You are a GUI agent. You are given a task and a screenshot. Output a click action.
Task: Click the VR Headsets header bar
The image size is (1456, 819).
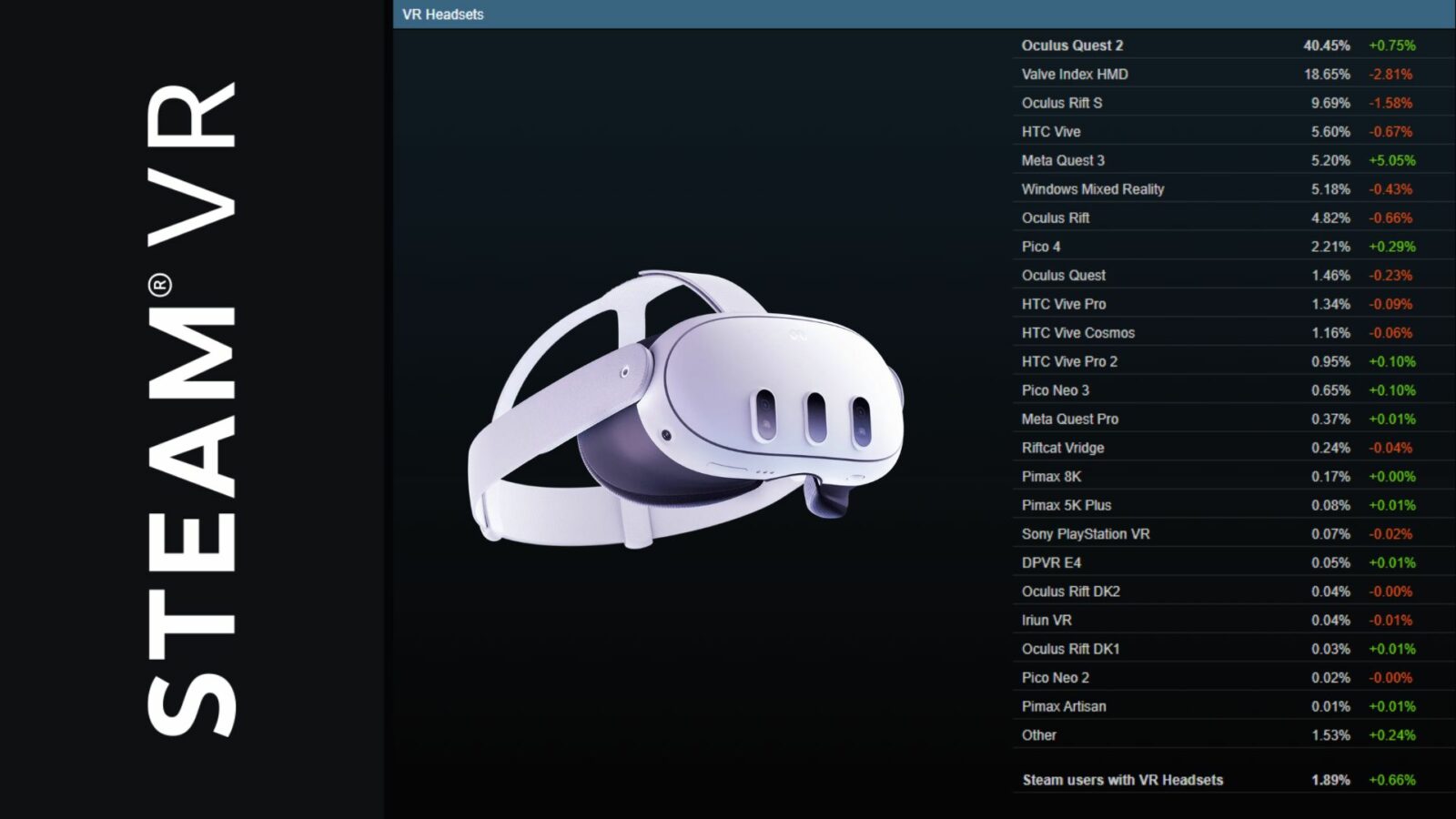tap(923, 15)
